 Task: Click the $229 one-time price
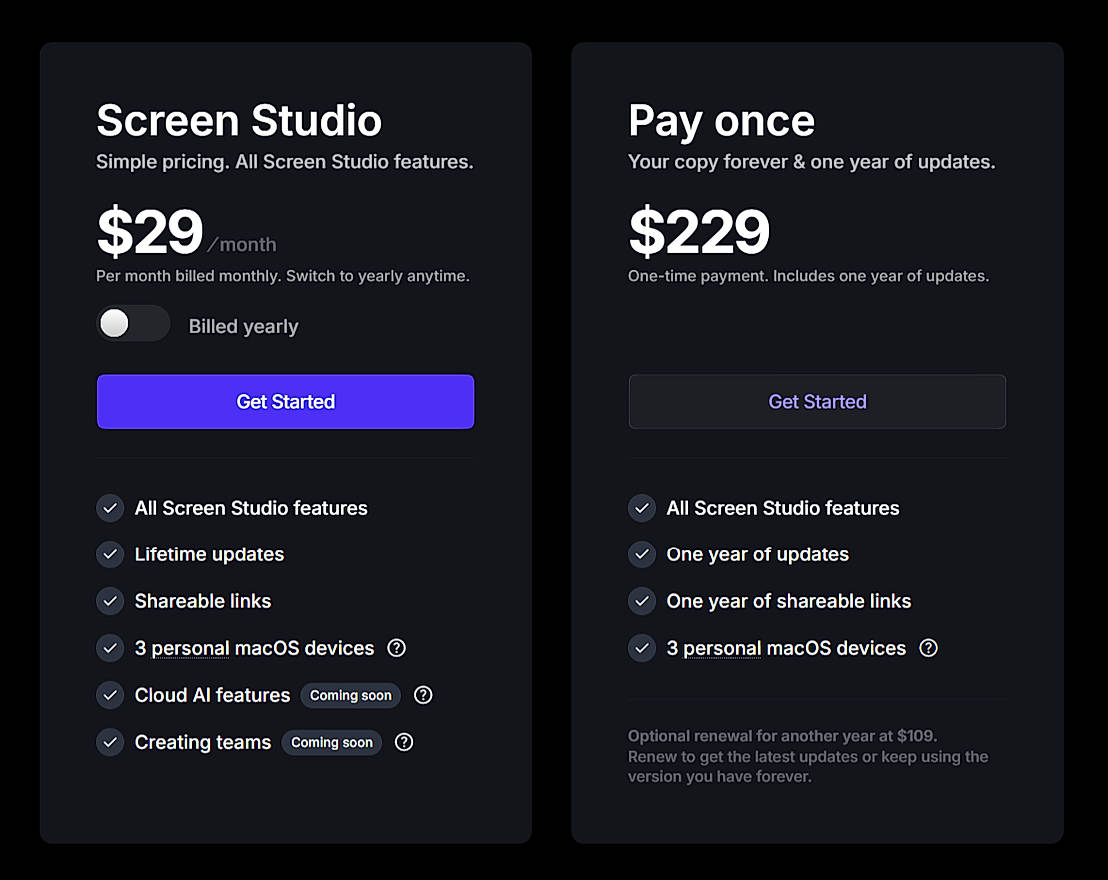click(699, 232)
